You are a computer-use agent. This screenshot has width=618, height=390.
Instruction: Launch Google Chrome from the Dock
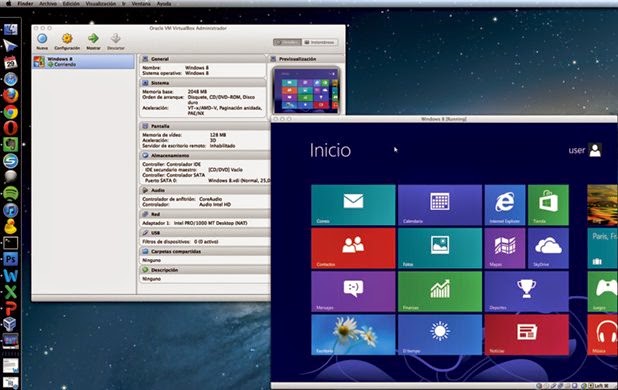(x=11, y=112)
